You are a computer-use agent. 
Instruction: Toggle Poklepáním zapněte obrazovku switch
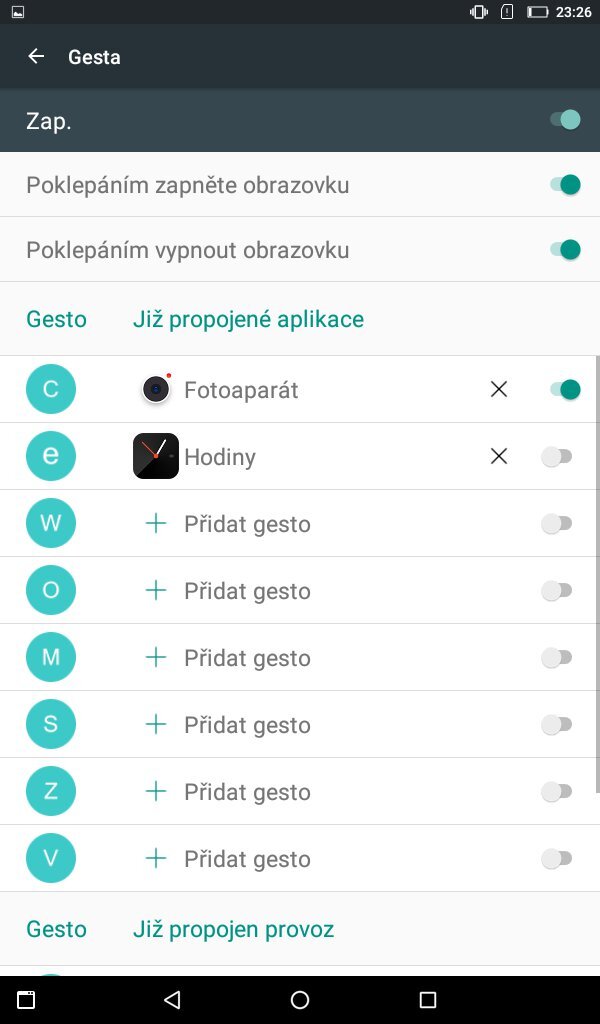pyautogui.click(x=565, y=185)
